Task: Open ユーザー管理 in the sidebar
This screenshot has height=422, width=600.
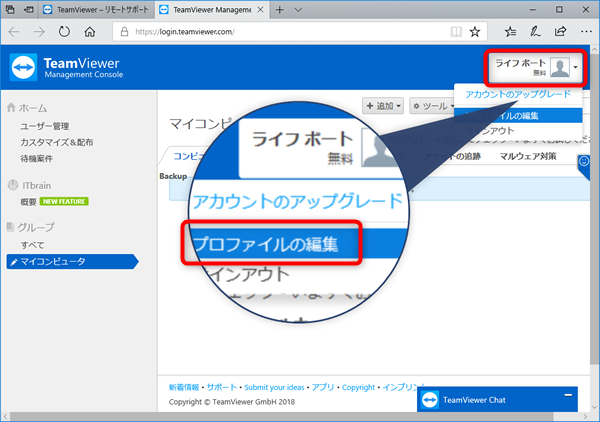Action: (45, 126)
